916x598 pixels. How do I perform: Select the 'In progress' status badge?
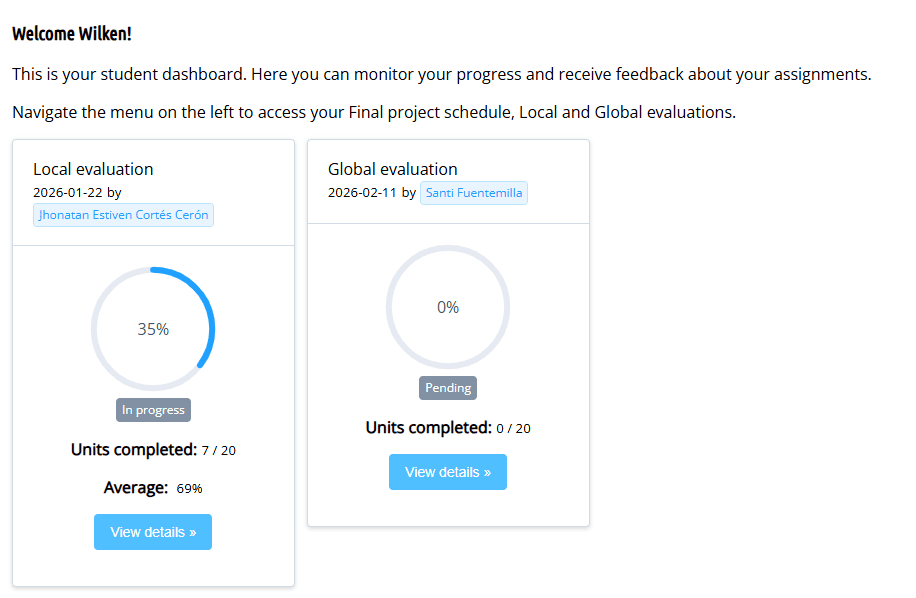152,409
